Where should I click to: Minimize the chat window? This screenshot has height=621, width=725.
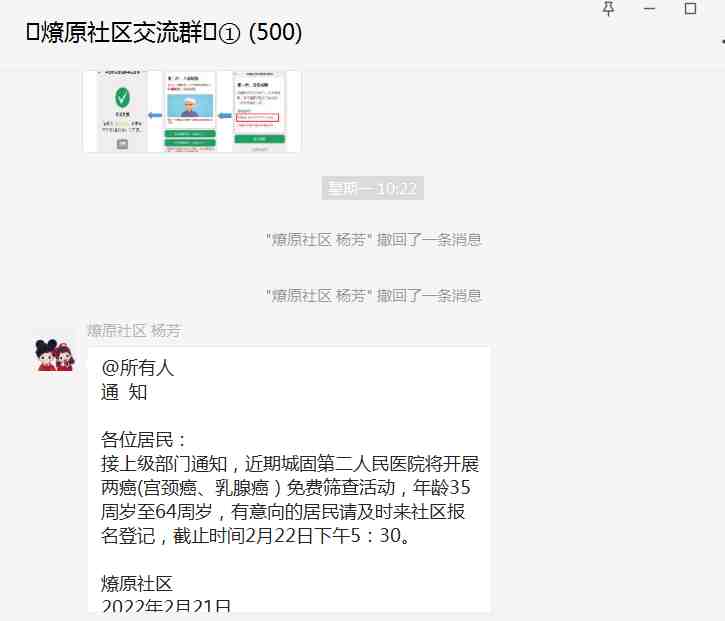(x=650, y=9)
